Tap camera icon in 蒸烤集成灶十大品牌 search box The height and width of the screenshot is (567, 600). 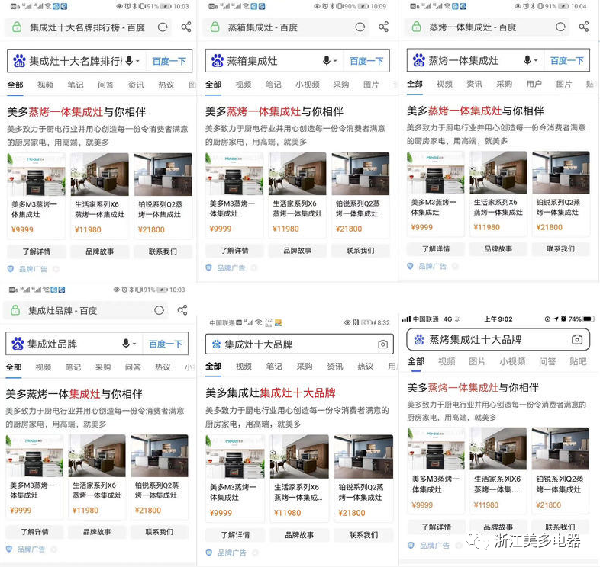tap(577, 339)
